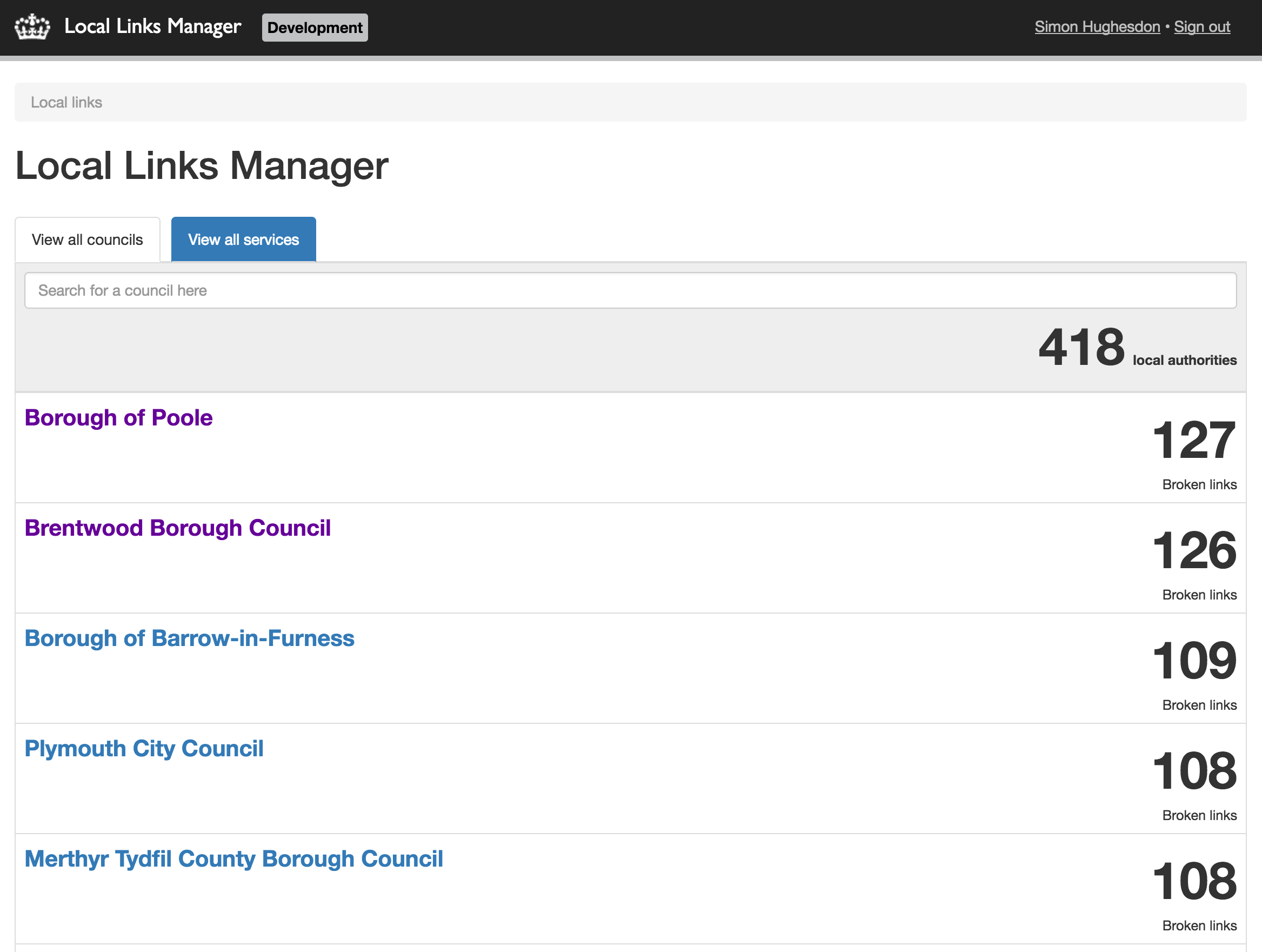Switch to View all services tab
Image resolution: width=1262 pixels, height=952 pixels.
(243, 239)
